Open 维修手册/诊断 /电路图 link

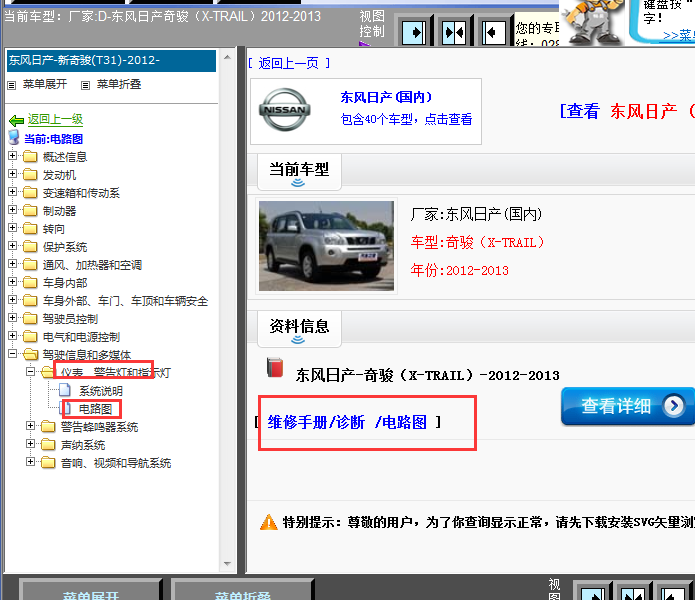(347, 422)
